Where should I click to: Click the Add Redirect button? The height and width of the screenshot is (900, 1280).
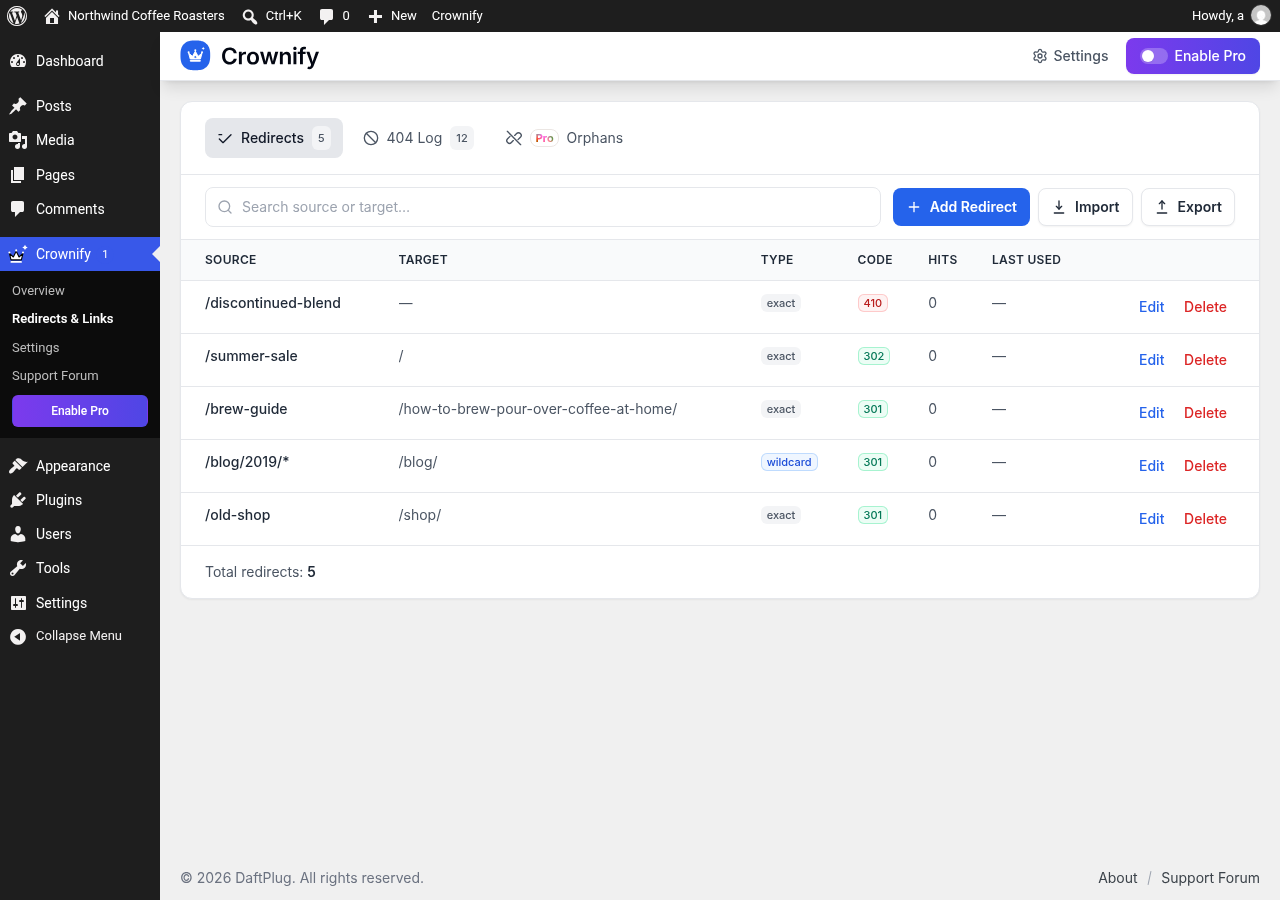click(x=961, y=207)
